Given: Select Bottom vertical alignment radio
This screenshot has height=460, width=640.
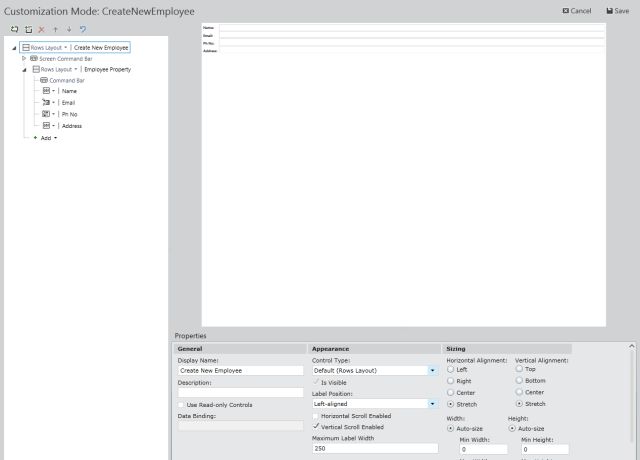Looking at the screenshot, I should (x=519, y=380).
